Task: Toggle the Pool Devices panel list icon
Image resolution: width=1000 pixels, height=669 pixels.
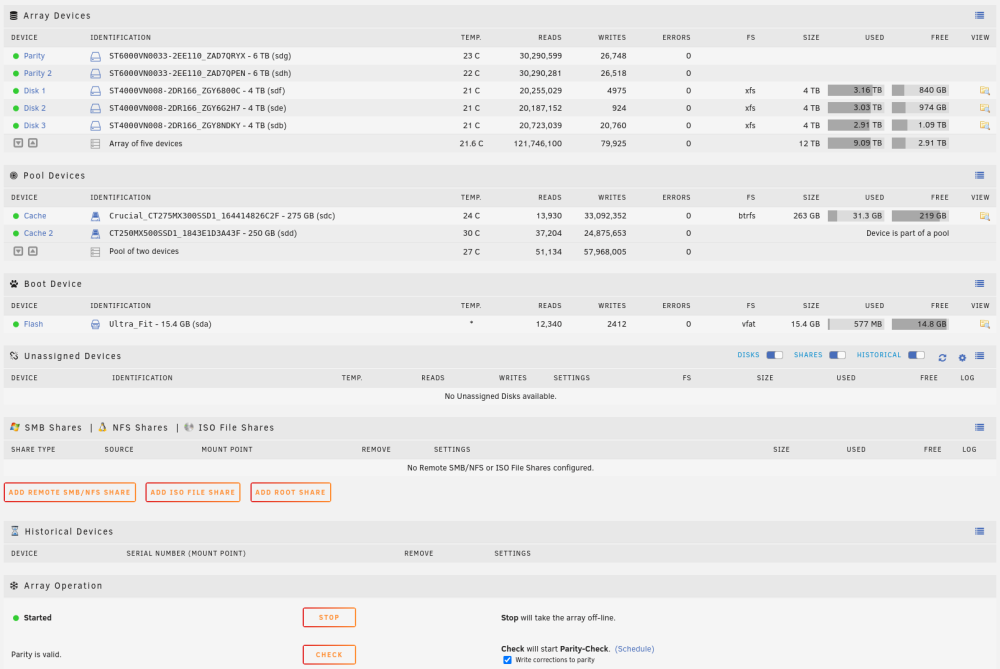Action: pyautogui.click(x=980, y=175)
